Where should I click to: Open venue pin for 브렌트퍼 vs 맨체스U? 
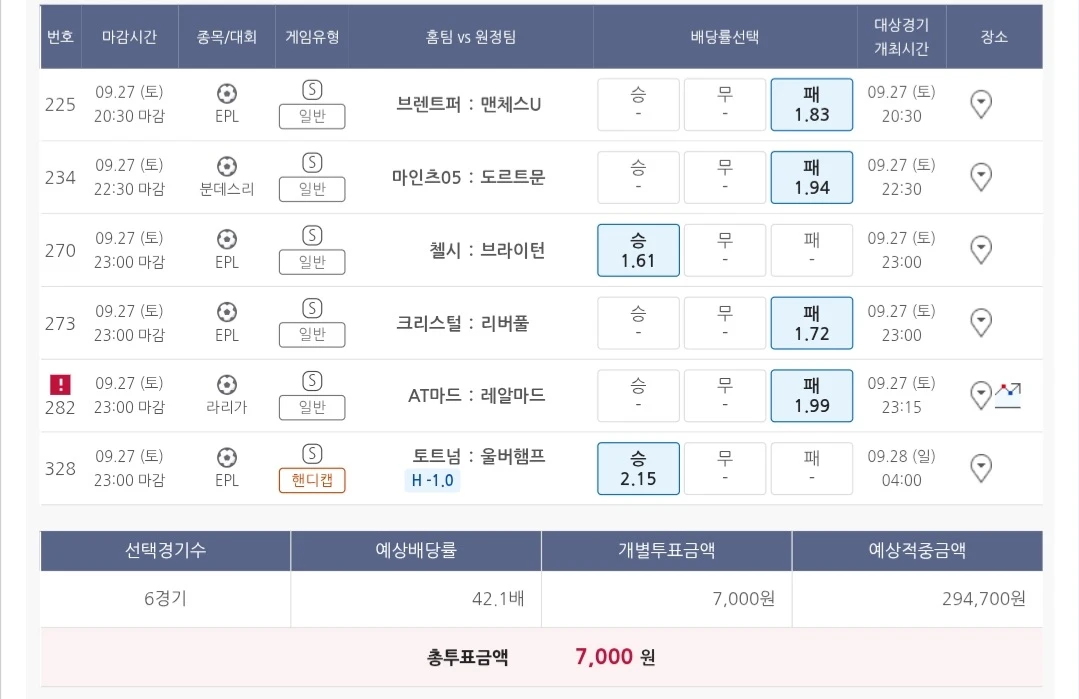click(x=982, y=104)
